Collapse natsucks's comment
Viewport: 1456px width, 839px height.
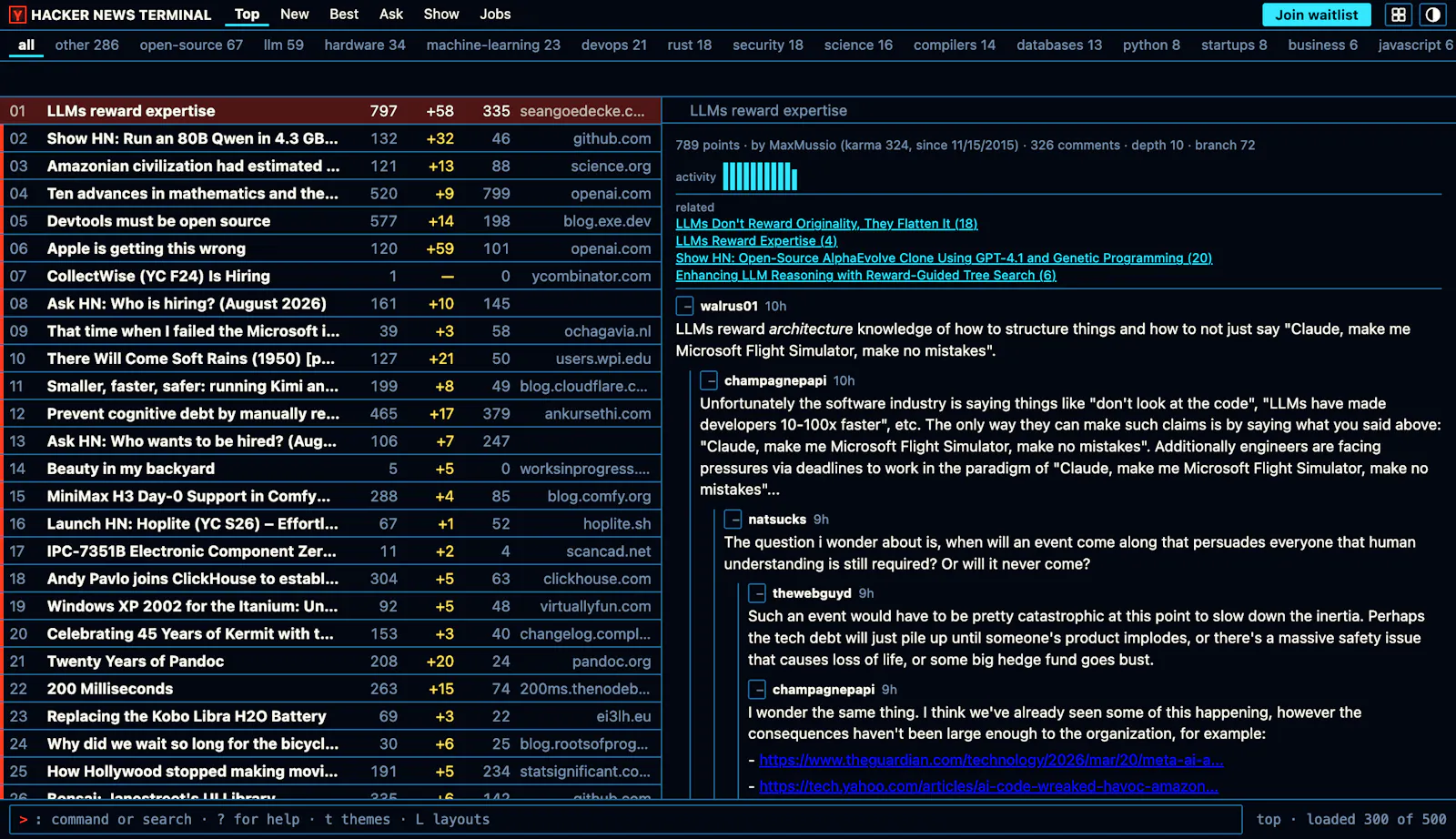click(x=733, y=520)
